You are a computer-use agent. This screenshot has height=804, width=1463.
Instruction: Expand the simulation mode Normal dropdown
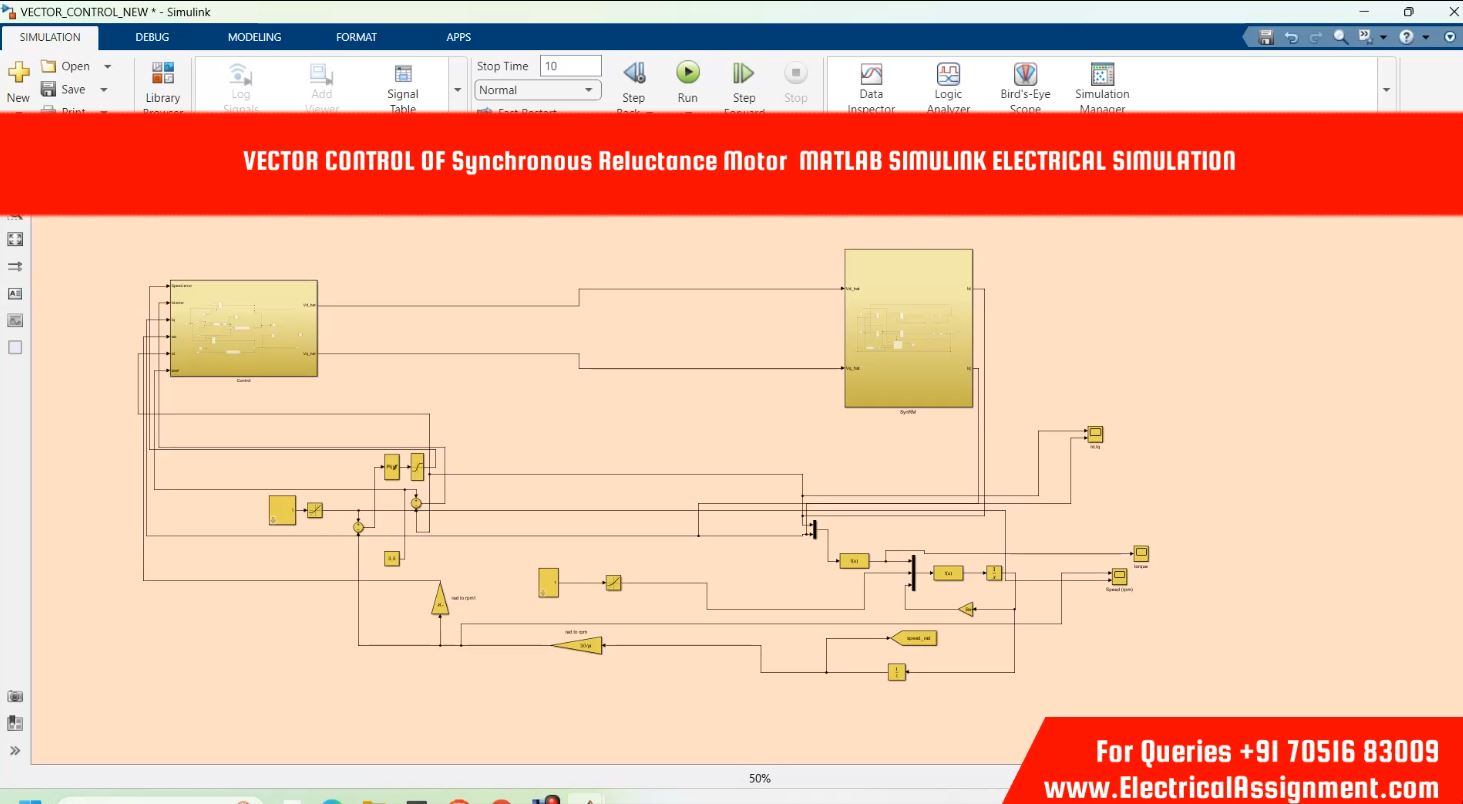click(x=588, y=90)
